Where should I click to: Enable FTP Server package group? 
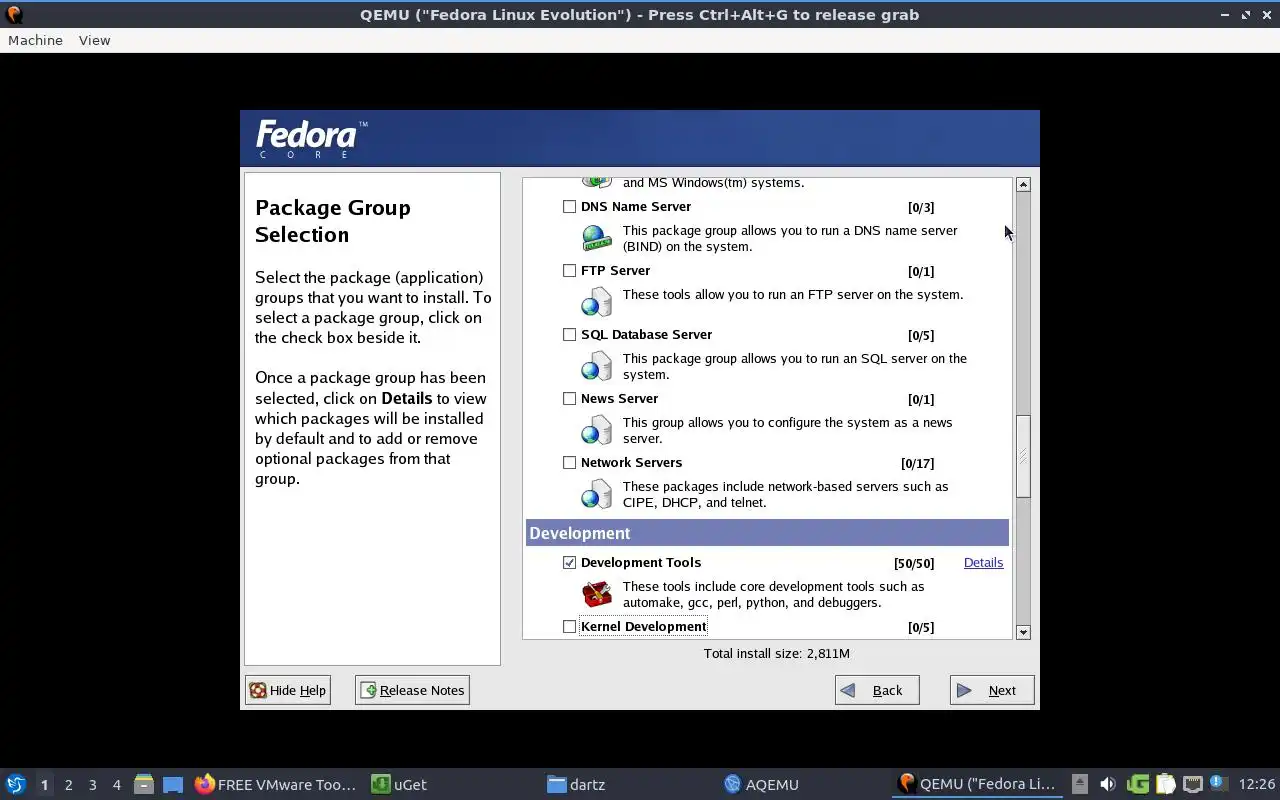tap(569, 271)
